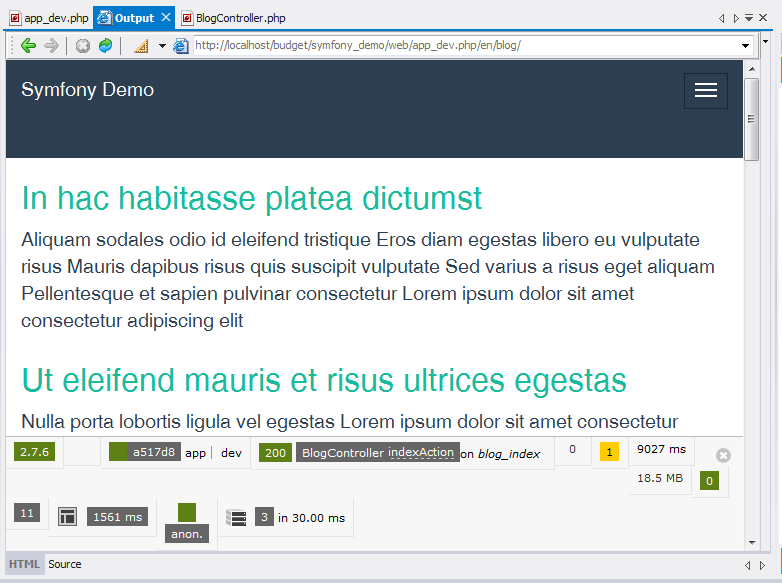Viewport: 782px width, 583px height.
Task: Toggle the hamburger navigation menu
Action: pos(705,90)
